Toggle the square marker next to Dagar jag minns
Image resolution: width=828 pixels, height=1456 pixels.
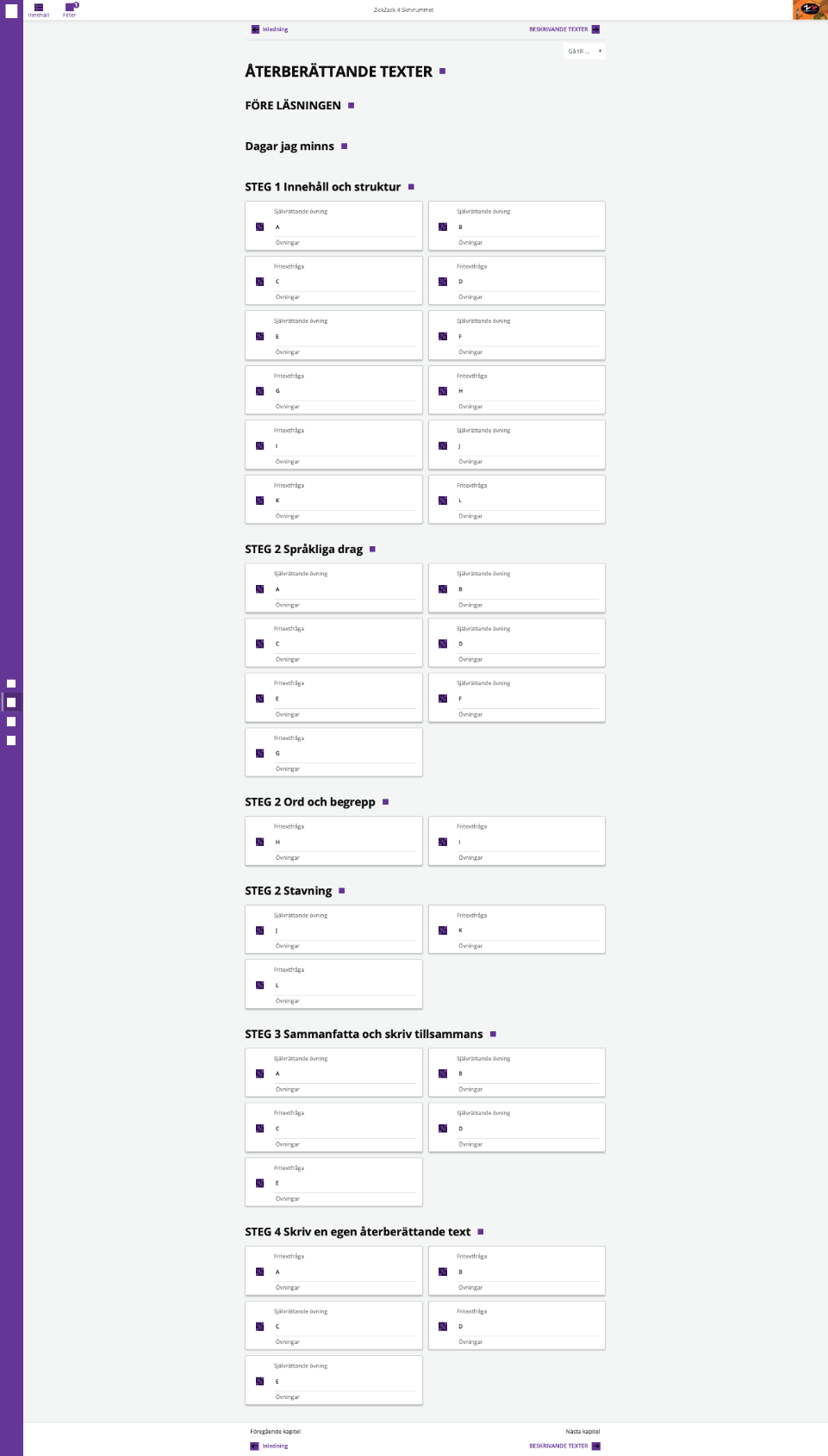(x=344, y=146)
